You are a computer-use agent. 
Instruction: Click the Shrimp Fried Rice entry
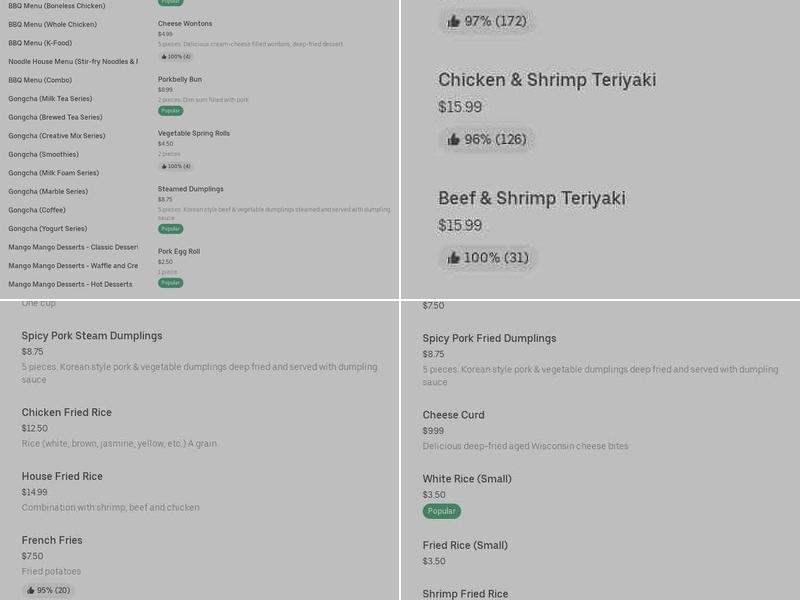467,593
